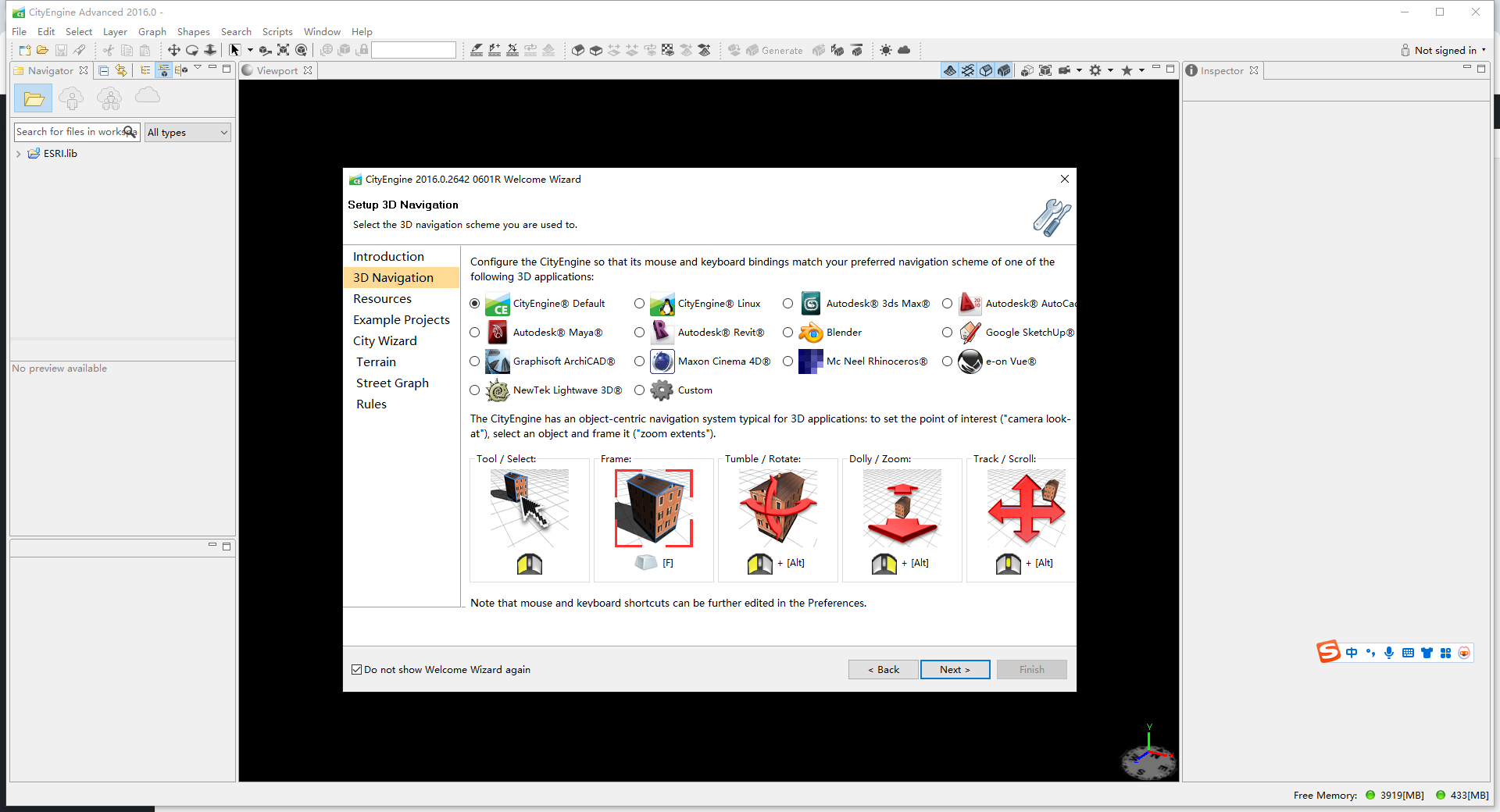The width and height of the screenshot is (1500, 812).
Task: Click the Next button in wizard
Action: (955, 670)
